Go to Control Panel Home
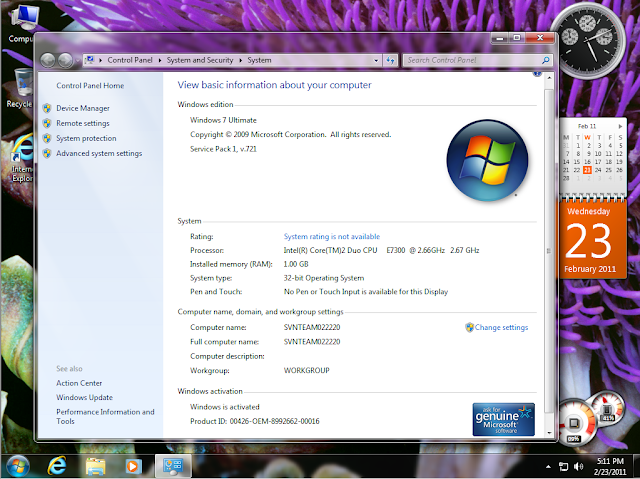This screenshot has width=640, height=479. (x=90, y=86)
